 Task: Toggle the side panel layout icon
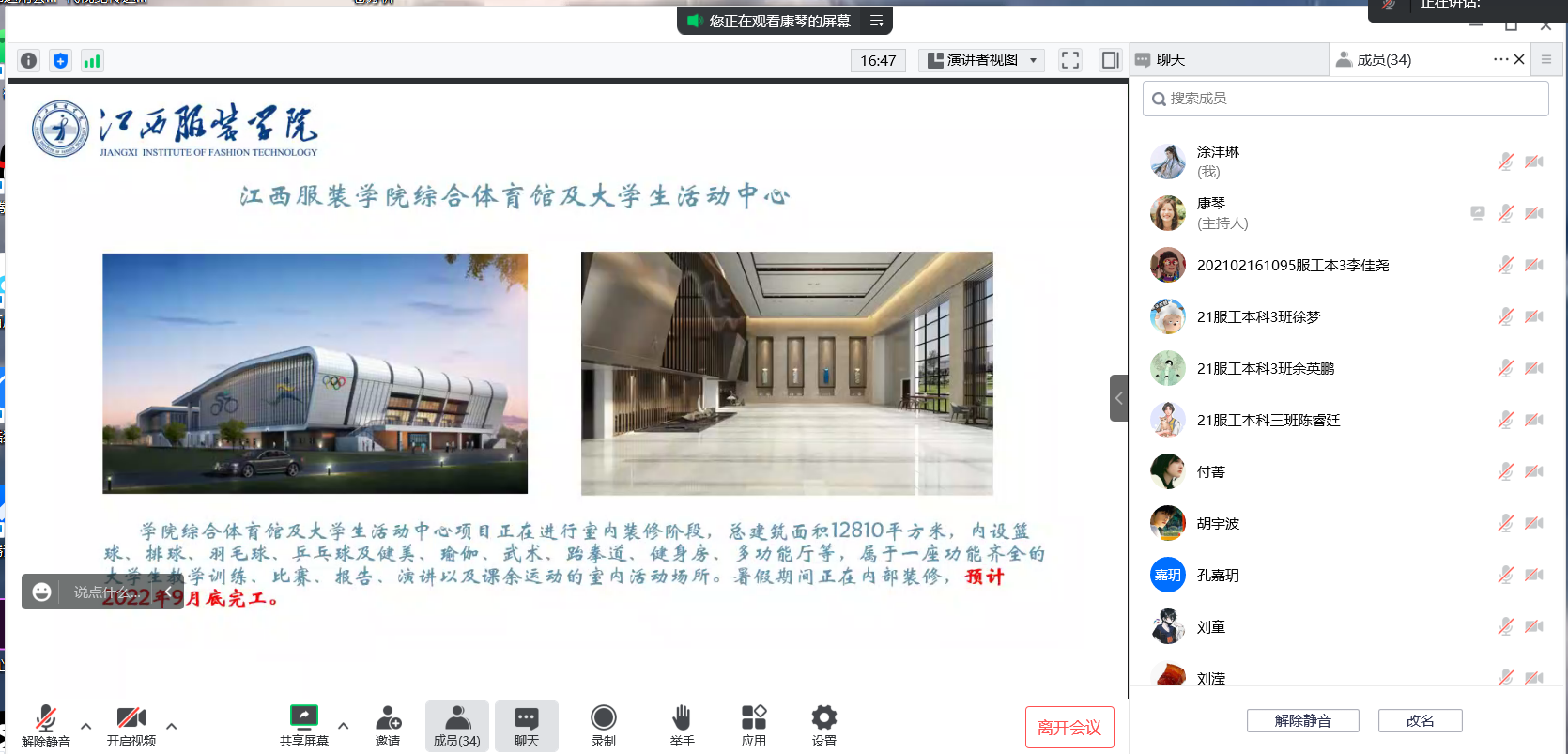coord(1110,60)
